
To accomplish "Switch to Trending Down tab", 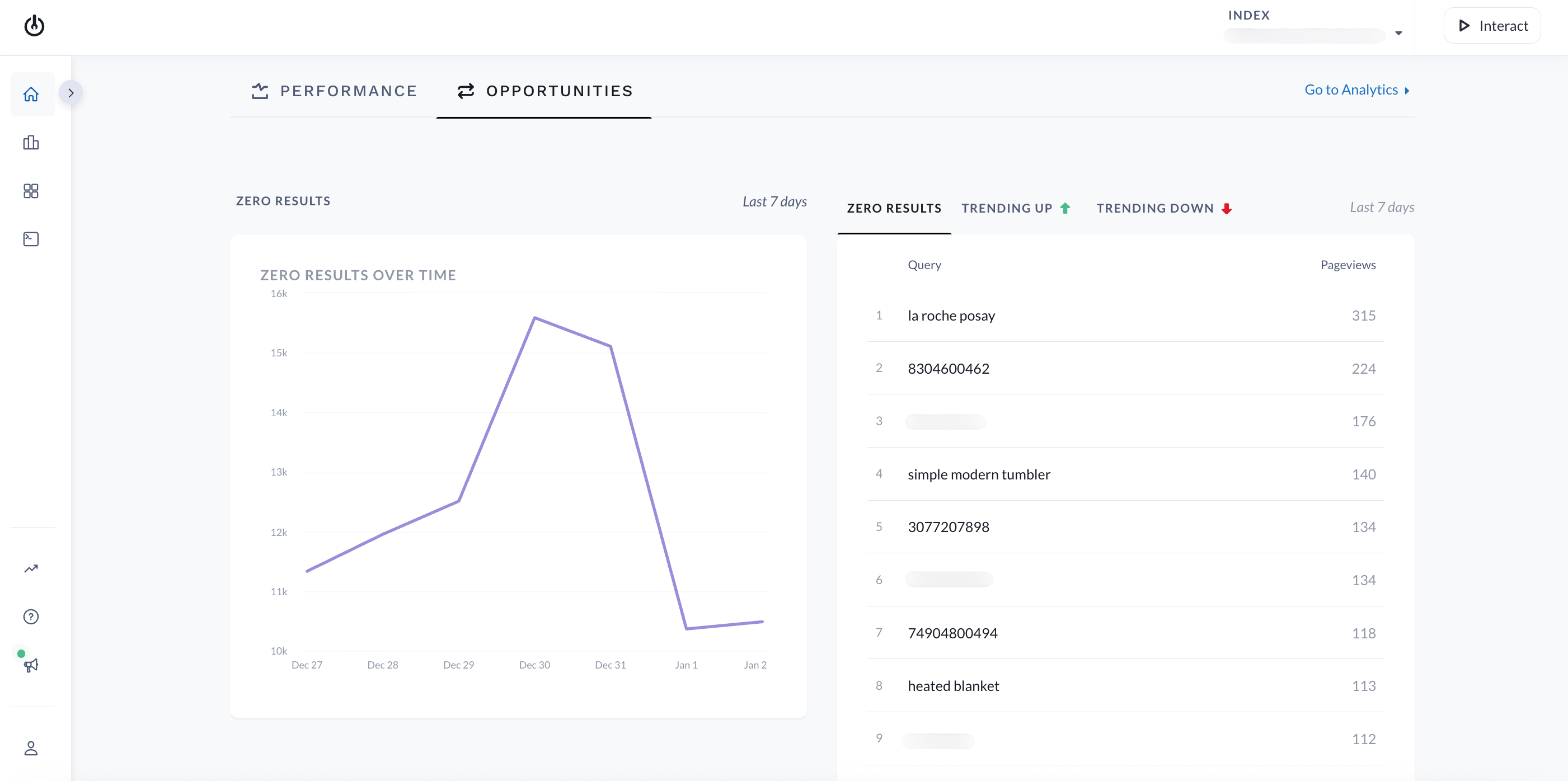I will (x=1164, y=208).
